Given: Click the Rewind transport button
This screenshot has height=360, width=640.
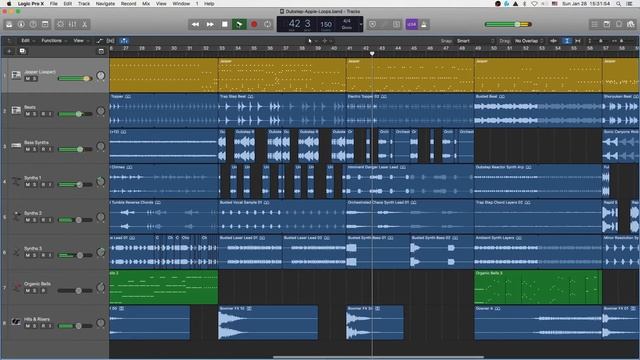Looking at the screenshot, I should (196, 24).
